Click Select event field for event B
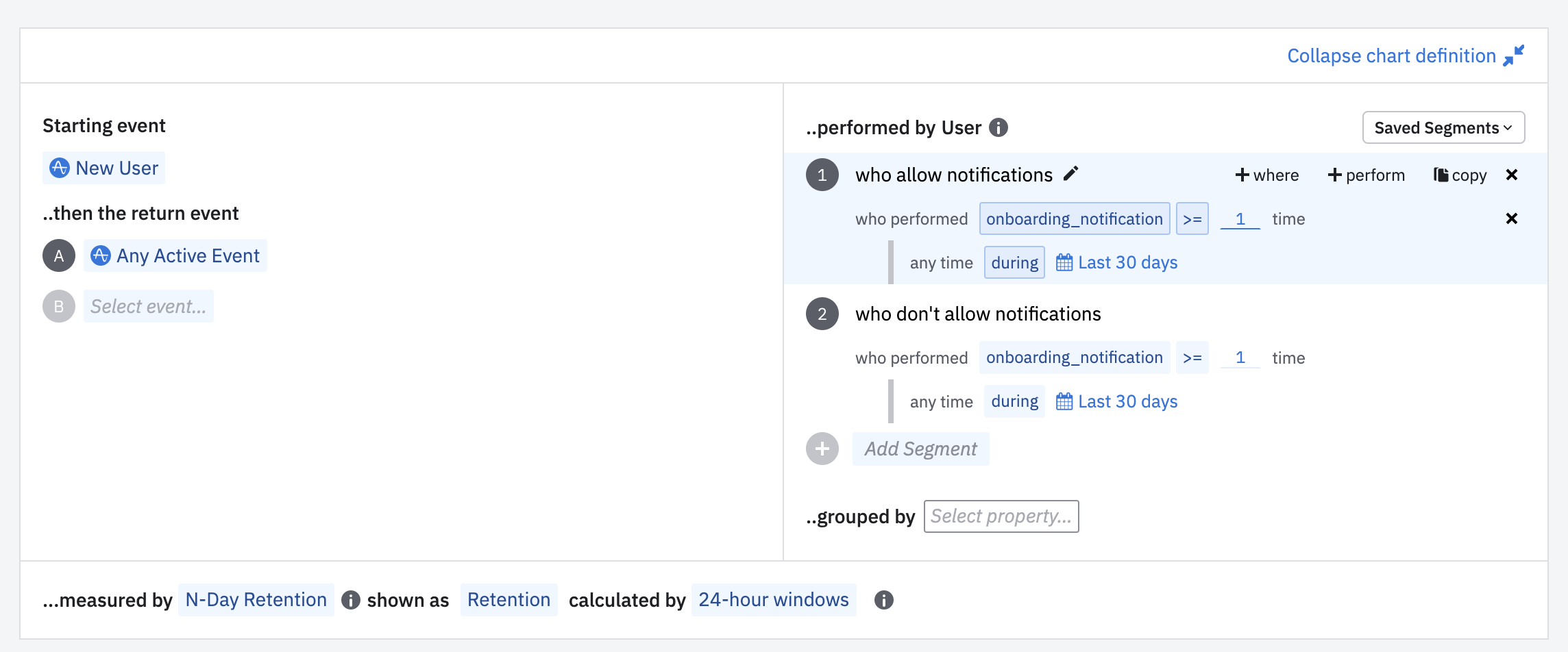 148,306
